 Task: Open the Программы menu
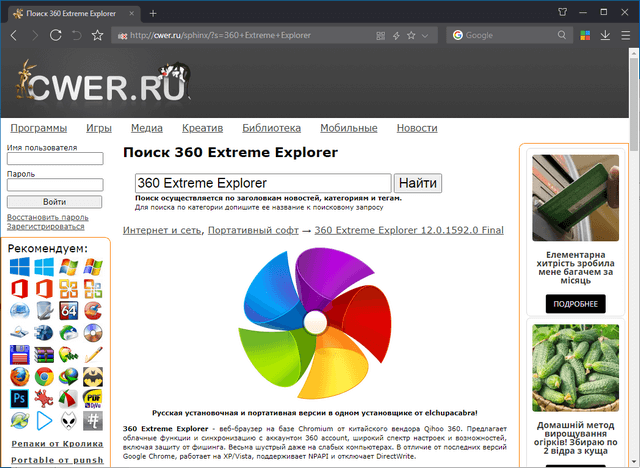(x=39, y=128)
